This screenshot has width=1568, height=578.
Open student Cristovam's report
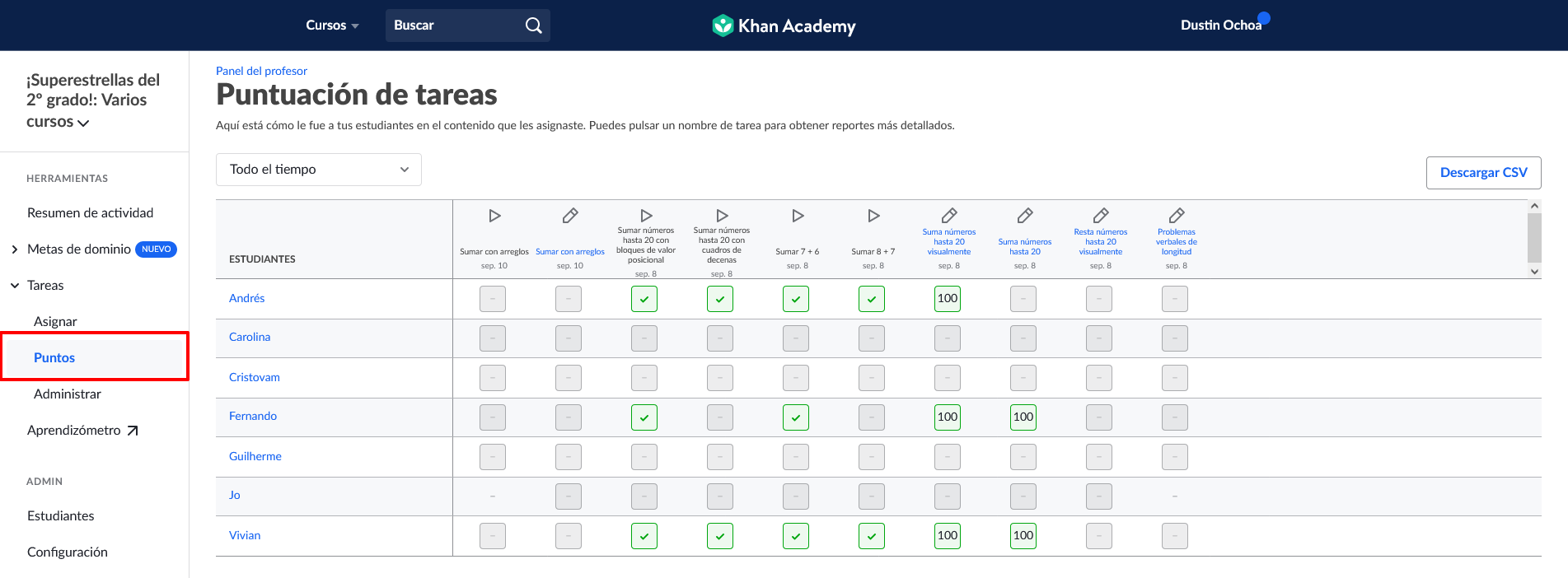click(x=255, y=377)
